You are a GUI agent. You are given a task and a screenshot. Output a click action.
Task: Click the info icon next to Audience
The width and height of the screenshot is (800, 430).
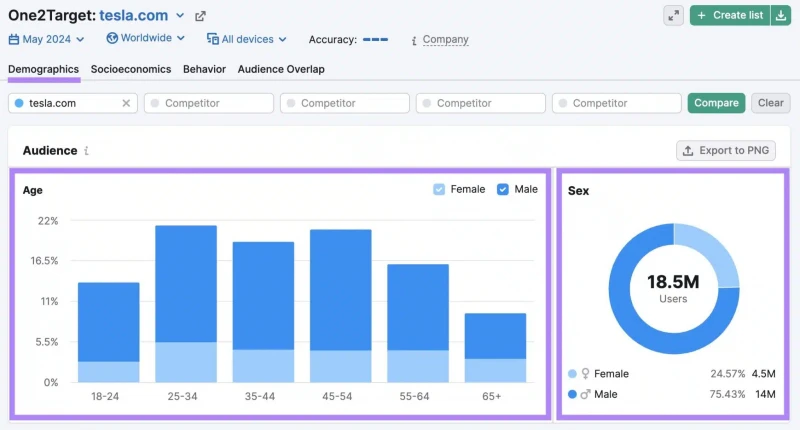tap(86, 150)
